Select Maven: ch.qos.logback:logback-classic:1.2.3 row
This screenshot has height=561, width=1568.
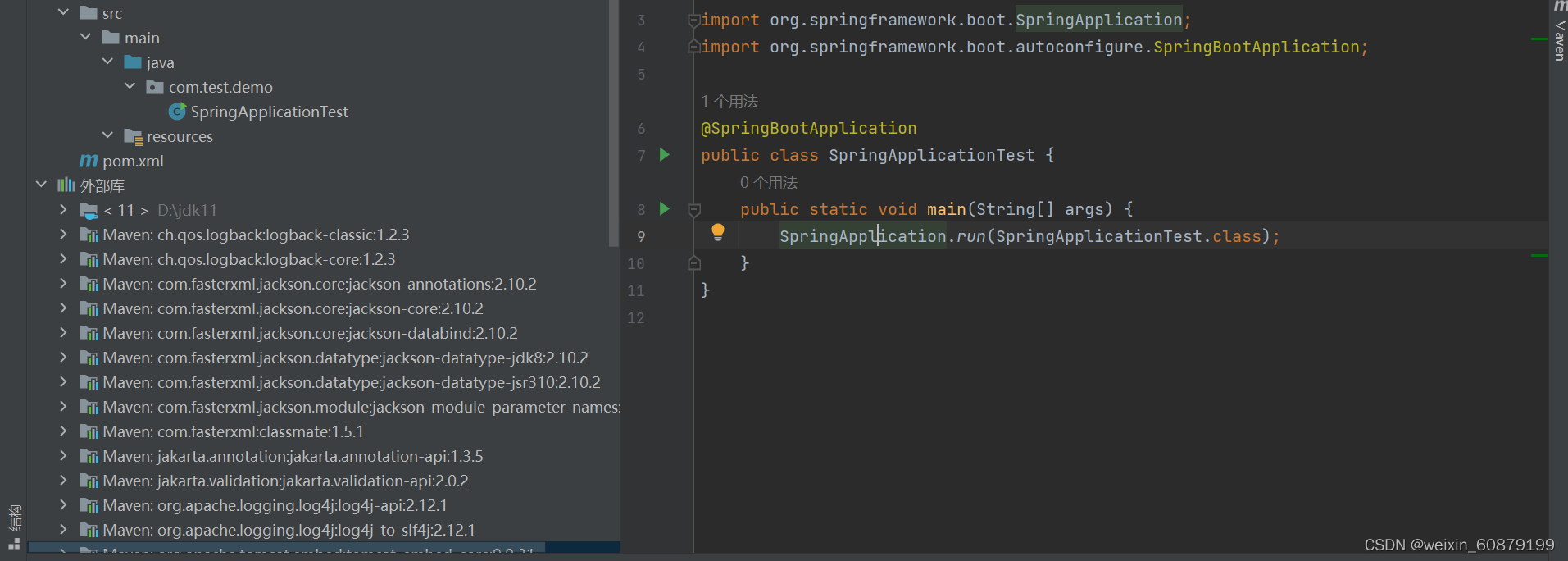323,235
